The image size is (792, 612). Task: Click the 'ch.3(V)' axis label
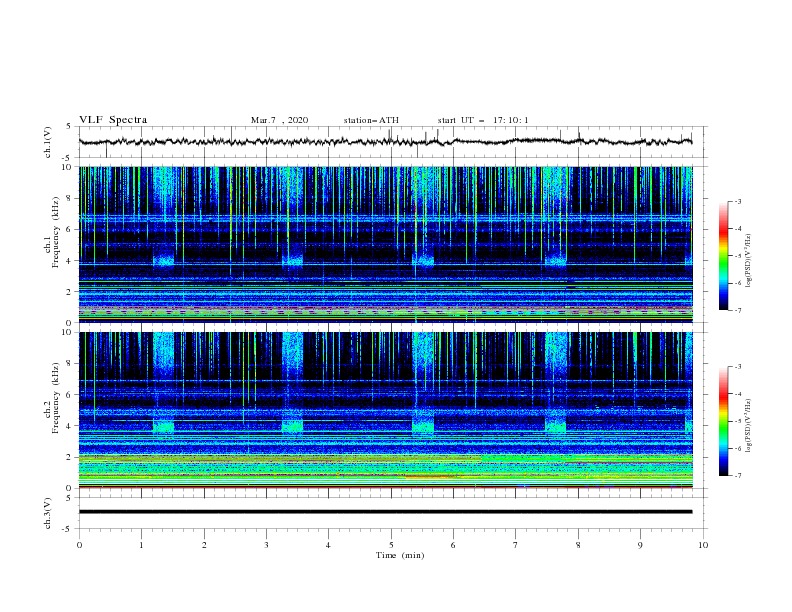[x=48, y=513]
